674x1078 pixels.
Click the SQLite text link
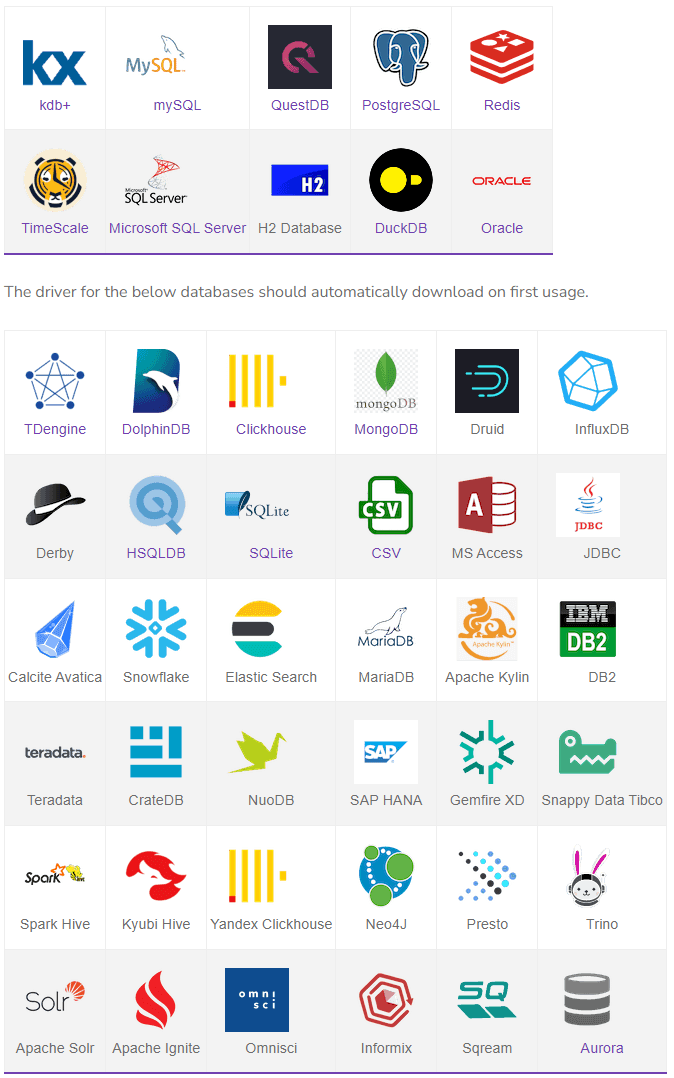coord(271,553)
